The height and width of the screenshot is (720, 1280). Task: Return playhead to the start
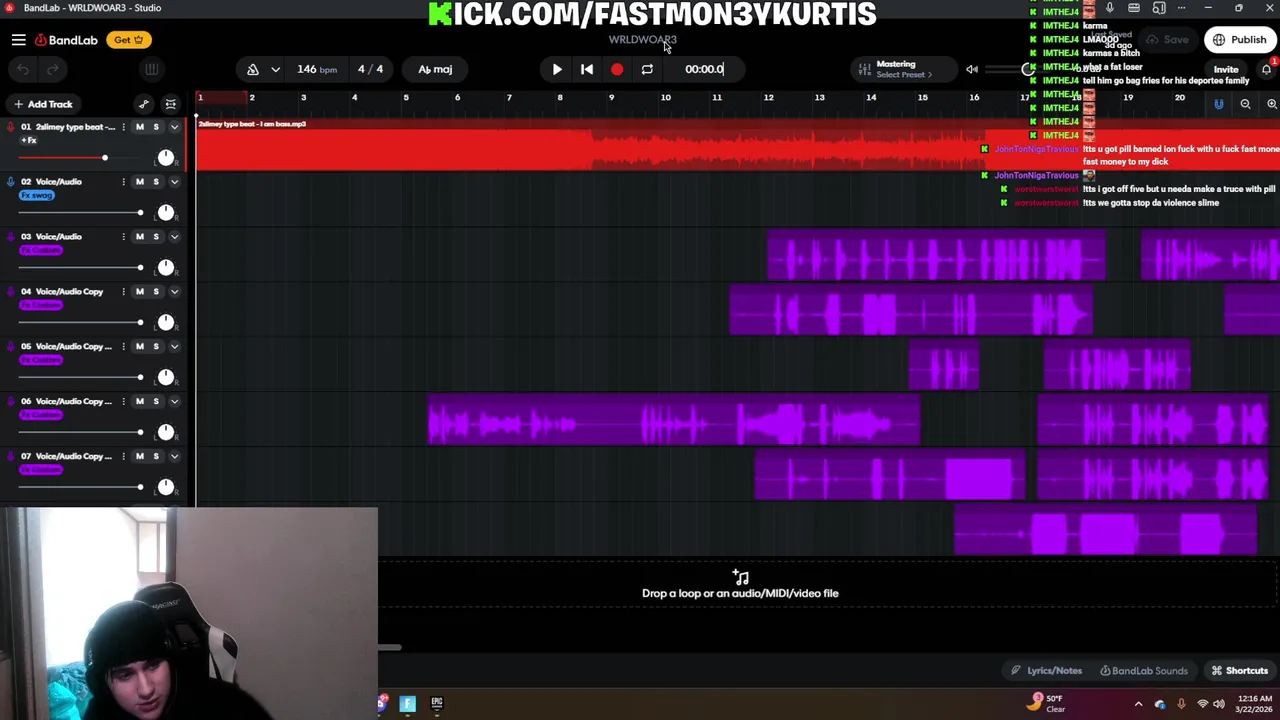pyautogui.click(x=587, y=69)
